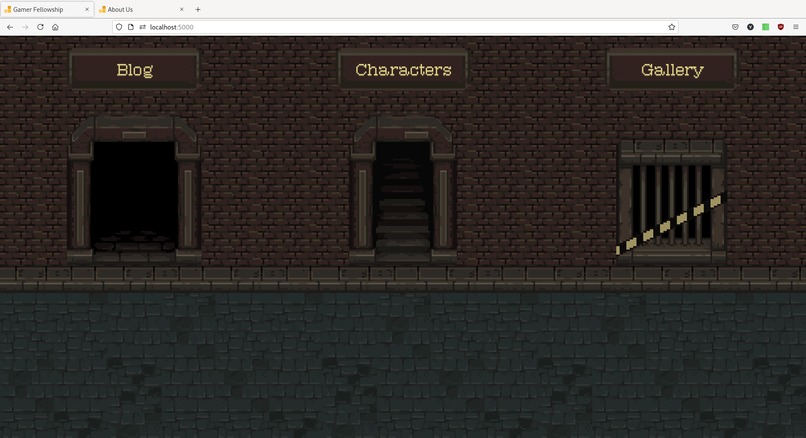The height and width of the screenshot is (438, 806).
Task: Open the dark round extension icon
Action: point(750,27)
